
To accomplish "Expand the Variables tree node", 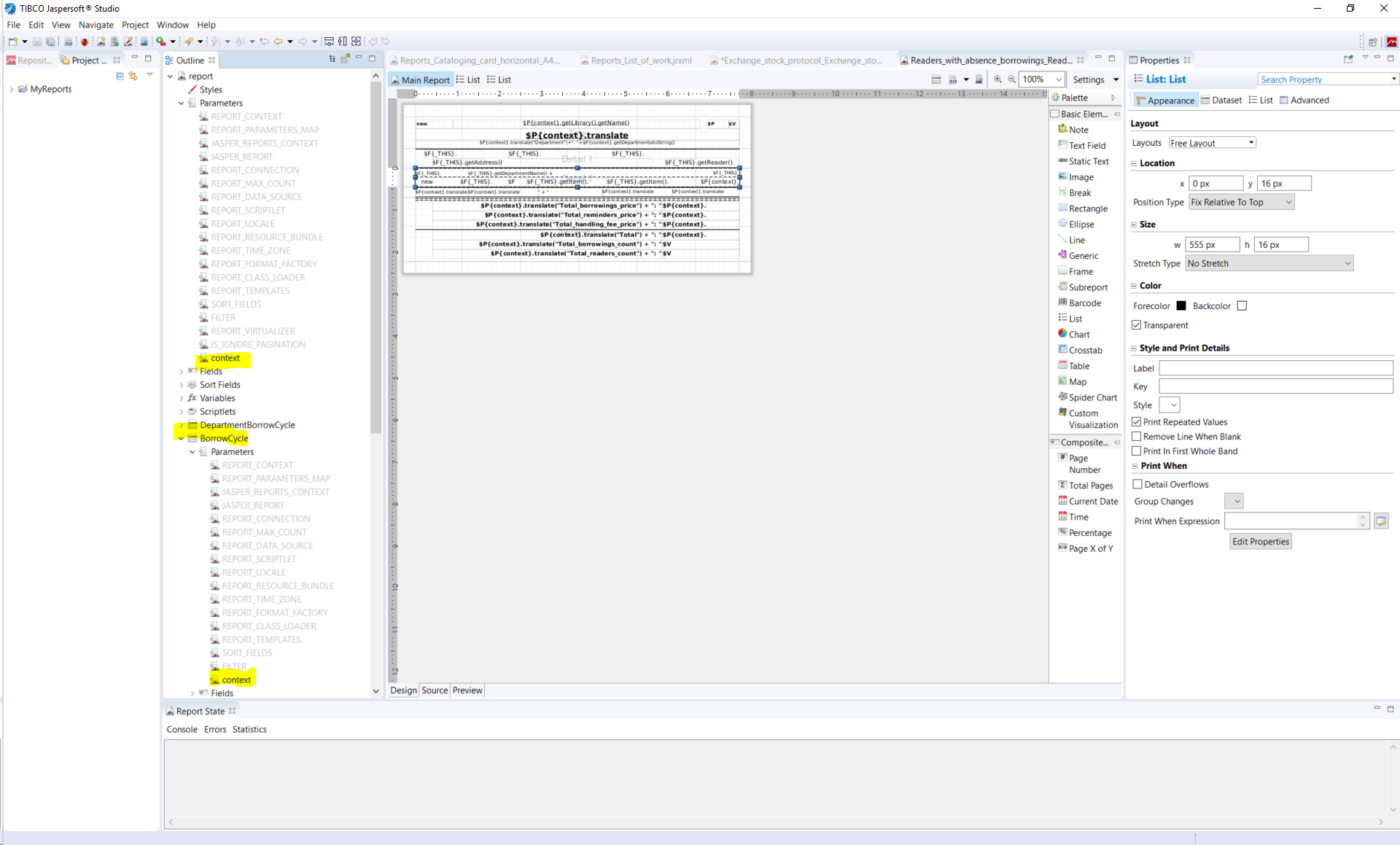I will 182,398.
